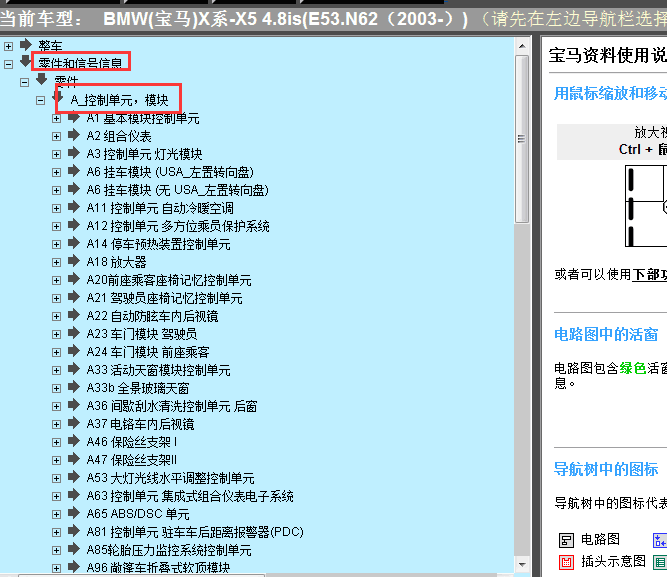The height and width of the screenshot is (577, 667).
Task: Click scroll-down arrow of navigation tree scrollbar
Action: tap(522, 565)
